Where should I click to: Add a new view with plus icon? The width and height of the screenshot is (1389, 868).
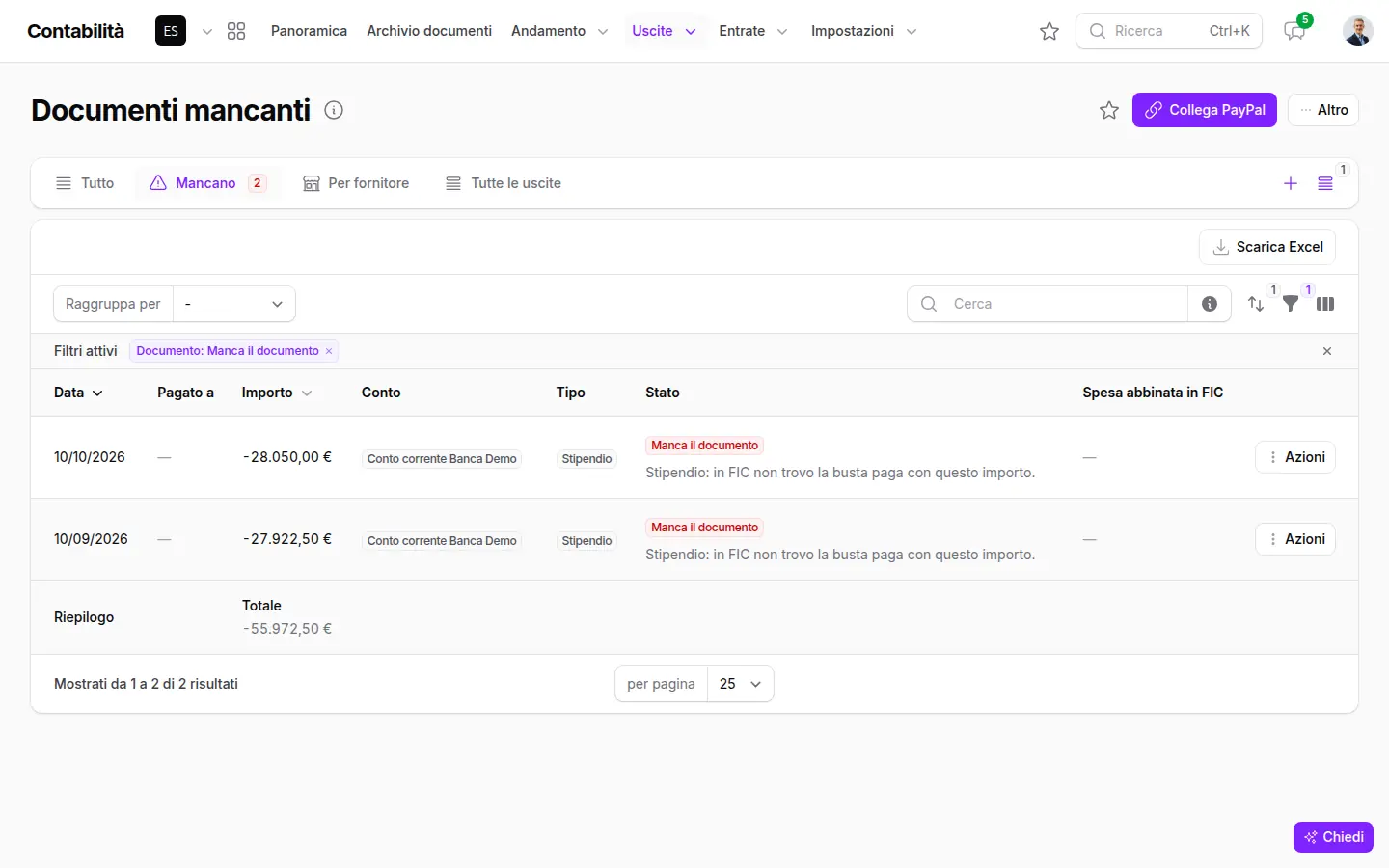[1291, 183]
